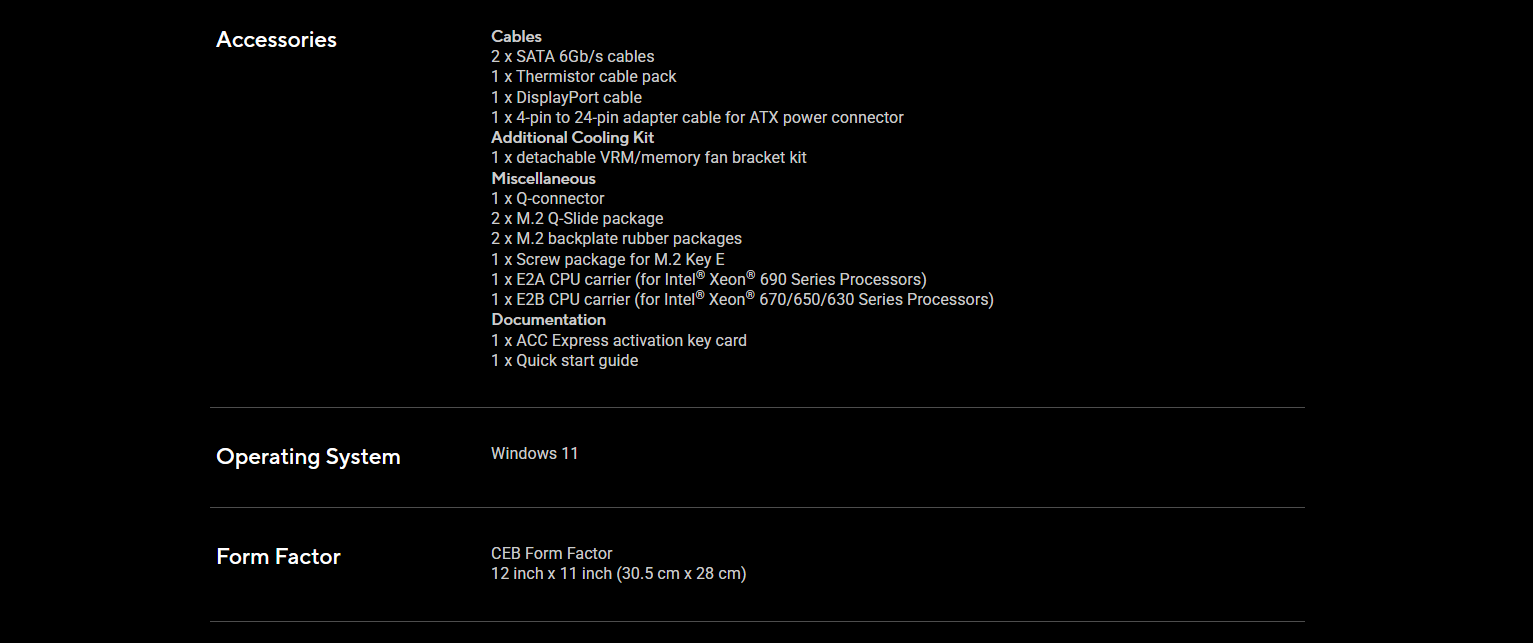This screenshot has height=643, width=1533.
Task: Click the Thermistor cable pack entry
Action: 584,77
